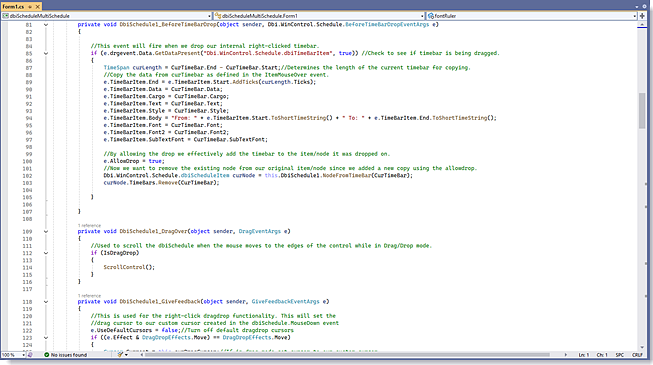
Task: Click e.AllowDrop on line 100
Action: 121,161
